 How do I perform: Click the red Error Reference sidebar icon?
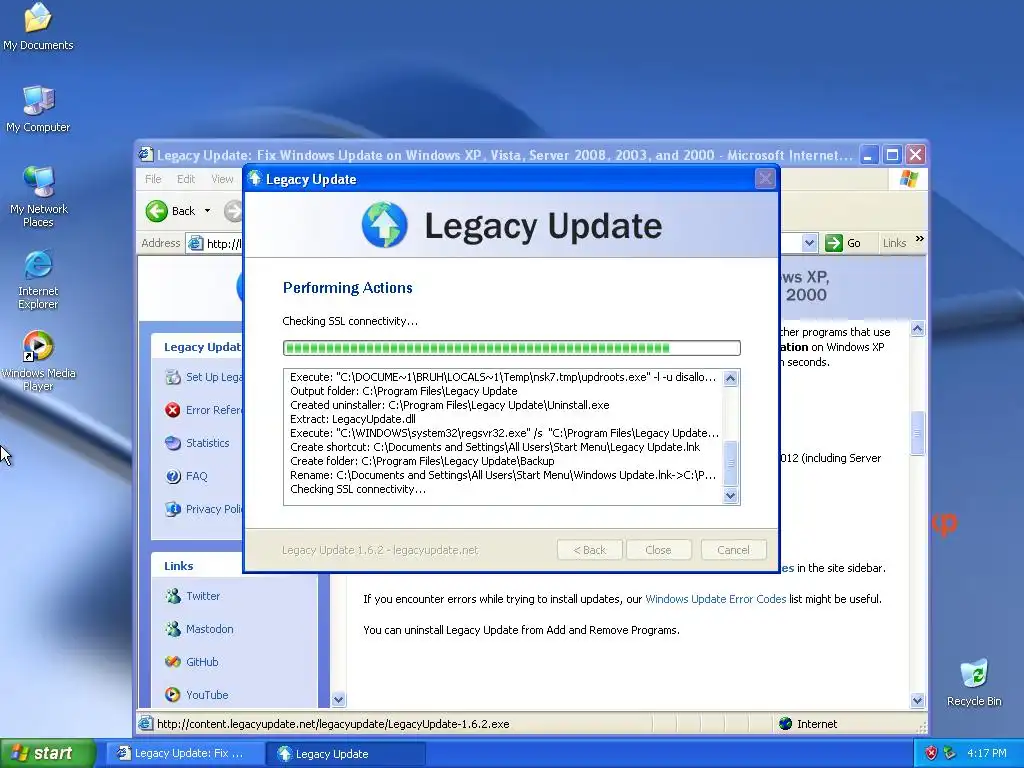click(172, 409)
